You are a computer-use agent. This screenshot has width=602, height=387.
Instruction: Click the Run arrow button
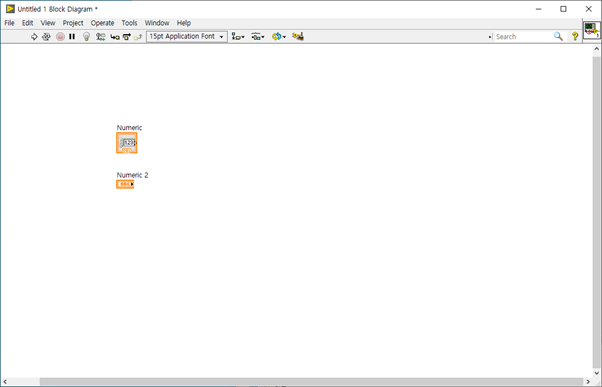[x=34, y=36]
